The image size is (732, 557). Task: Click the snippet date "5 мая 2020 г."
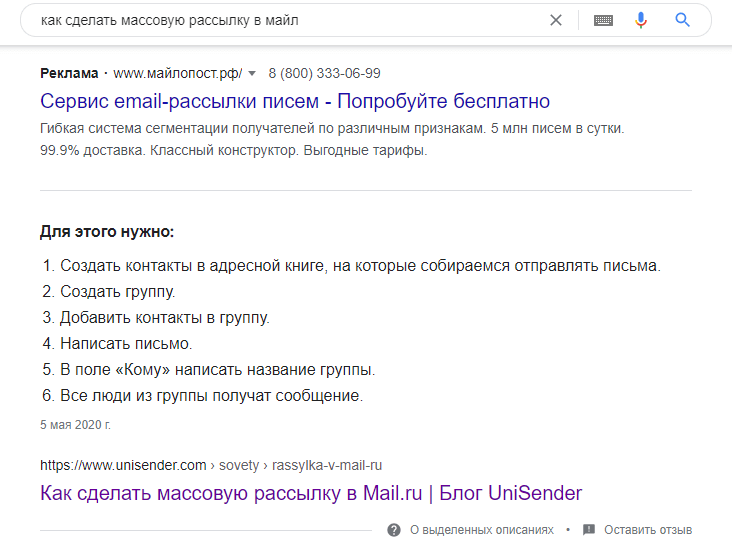point(75,425)
